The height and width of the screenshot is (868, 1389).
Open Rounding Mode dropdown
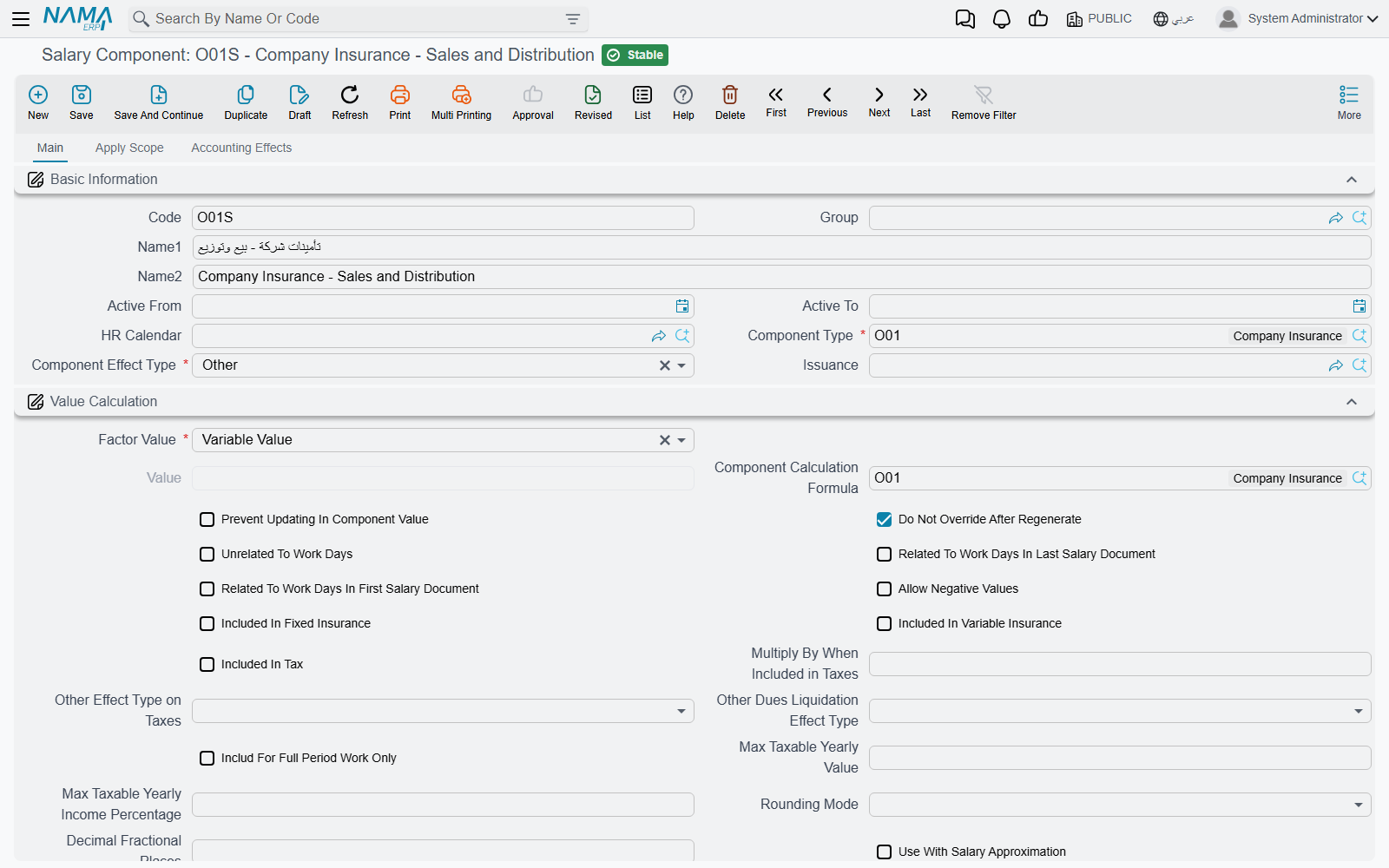pos(1359,805)
